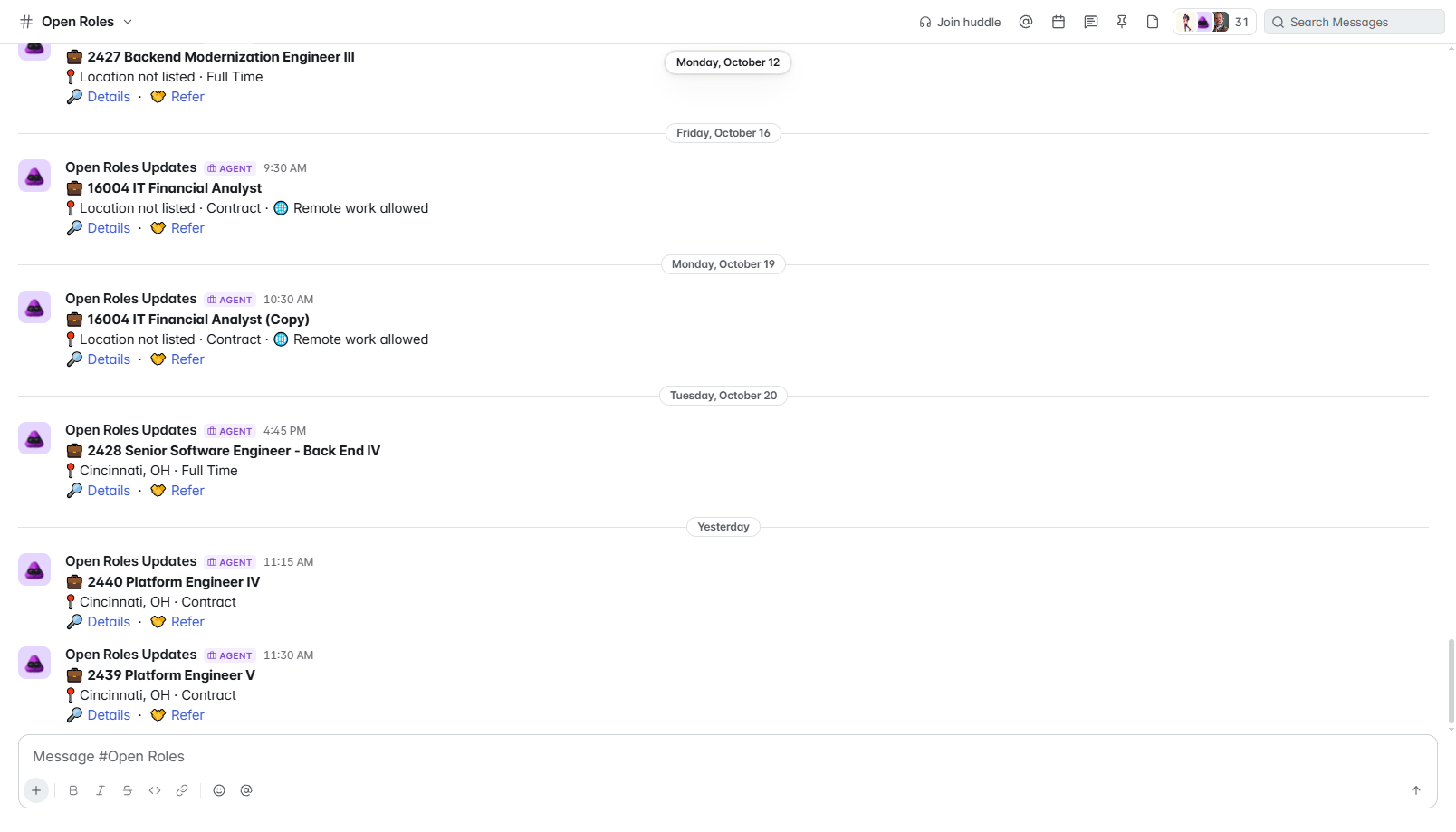This screenshot has height=832, width=1456.
Task: Open the Monday, October 12 date pill
Action: (x=728, y=62)
